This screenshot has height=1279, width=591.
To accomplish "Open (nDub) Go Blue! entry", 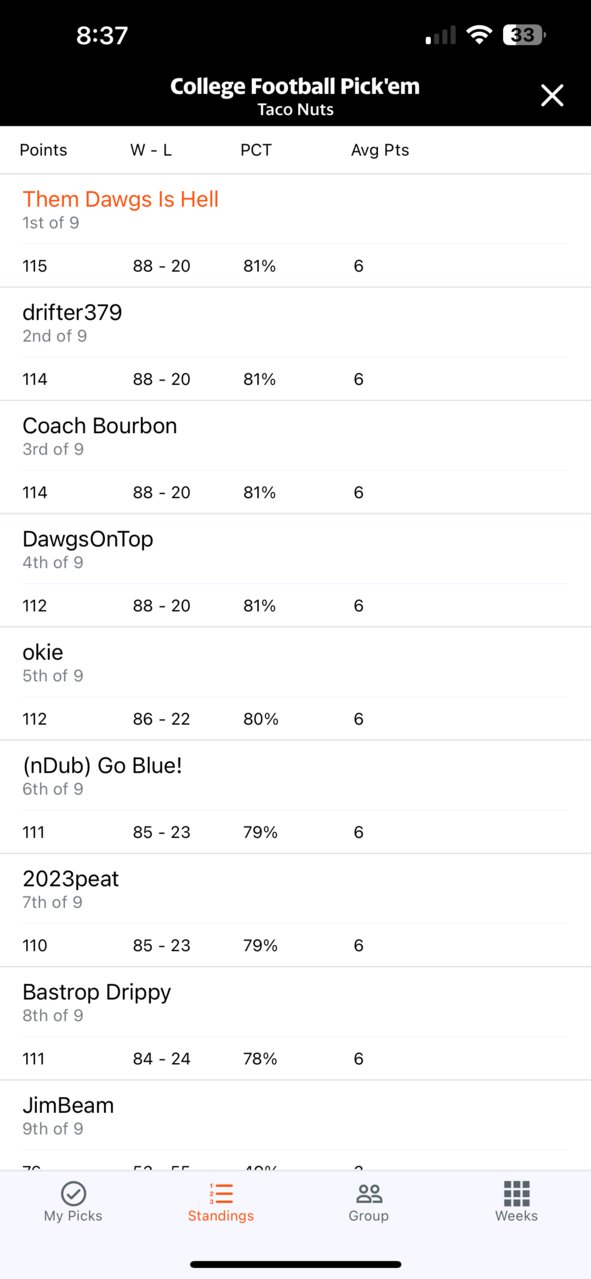I will click(x=295, y=796).
